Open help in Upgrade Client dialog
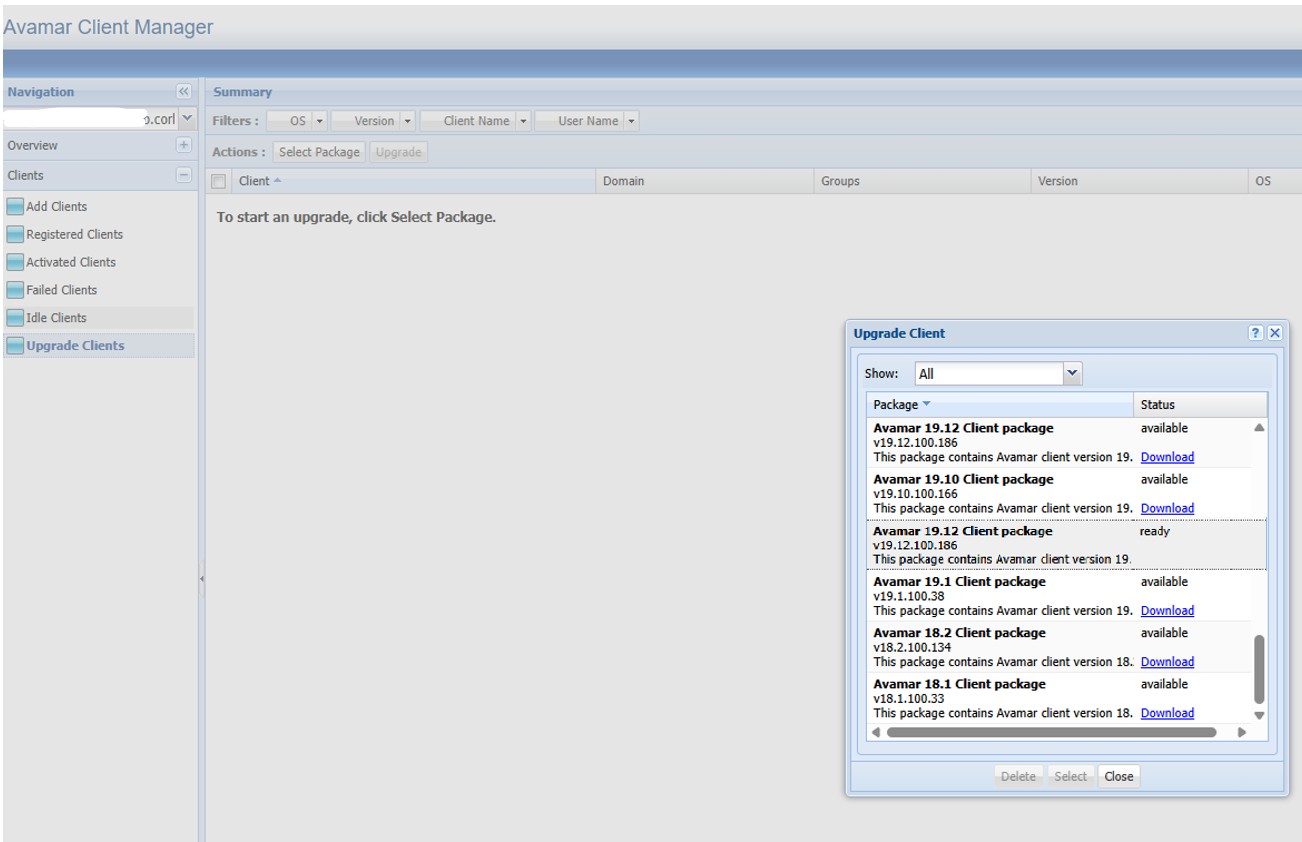Image resolution: width=1302 pixels, height=842 pixels. [x=1256, y=334]
